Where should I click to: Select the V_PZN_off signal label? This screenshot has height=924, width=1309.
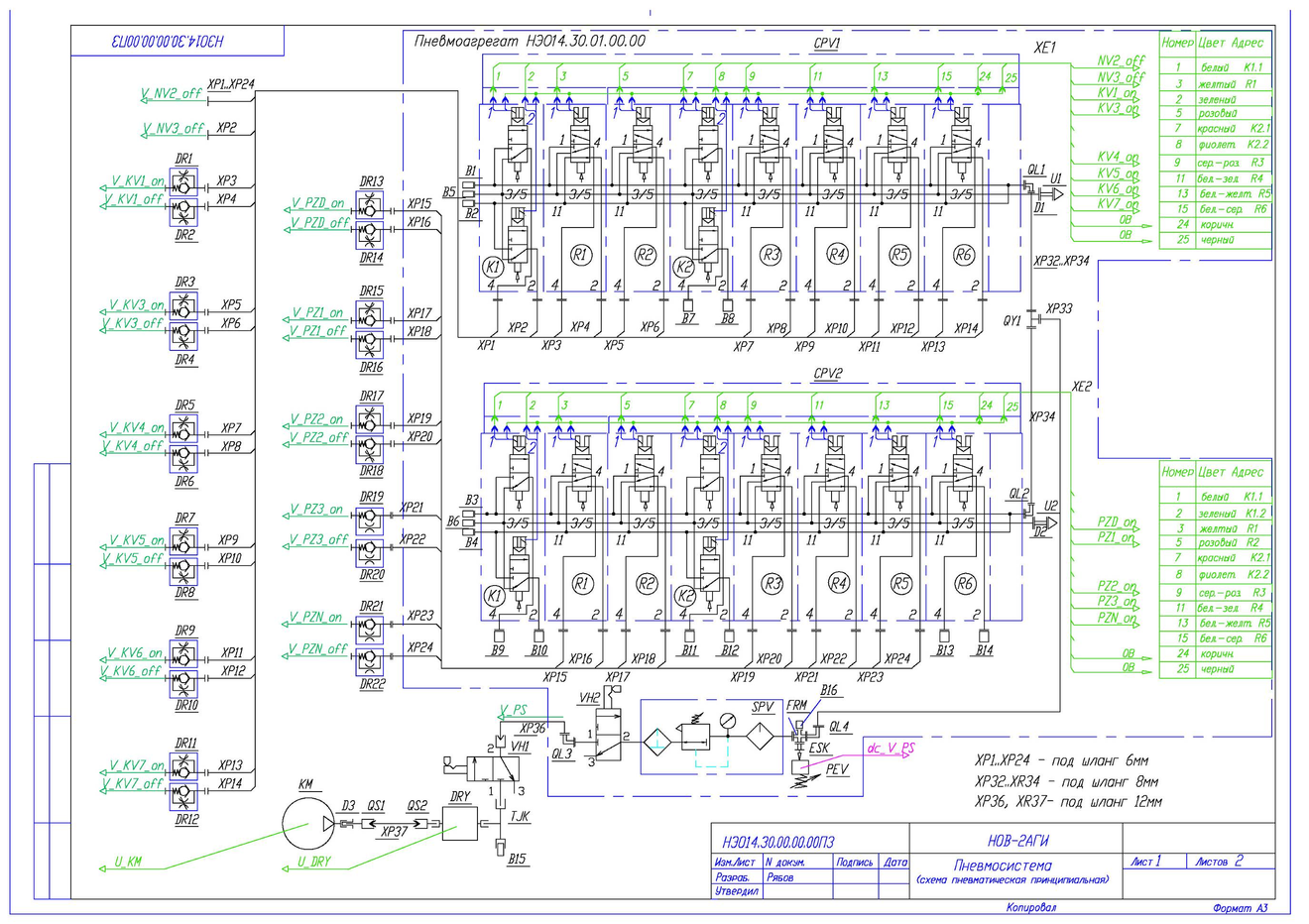(318, 649)
